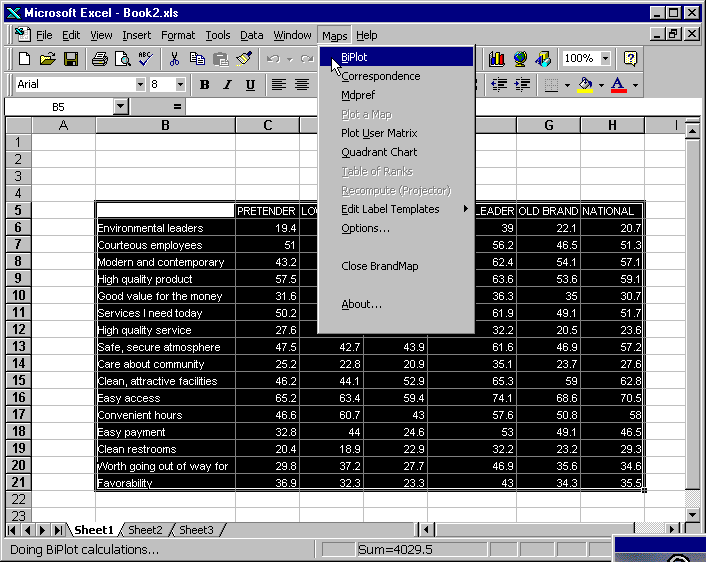Click the Map globe icon

(520, 59)
